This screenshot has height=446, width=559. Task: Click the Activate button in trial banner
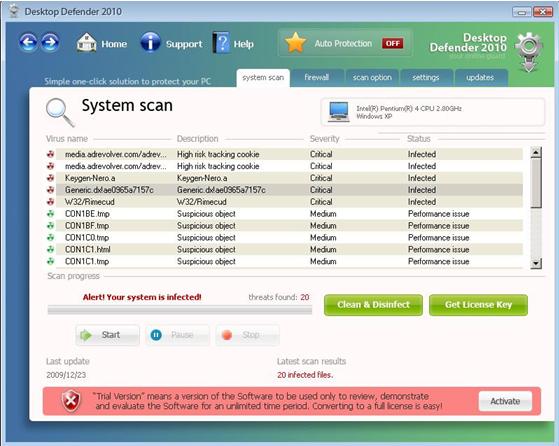tap(505, 401)
